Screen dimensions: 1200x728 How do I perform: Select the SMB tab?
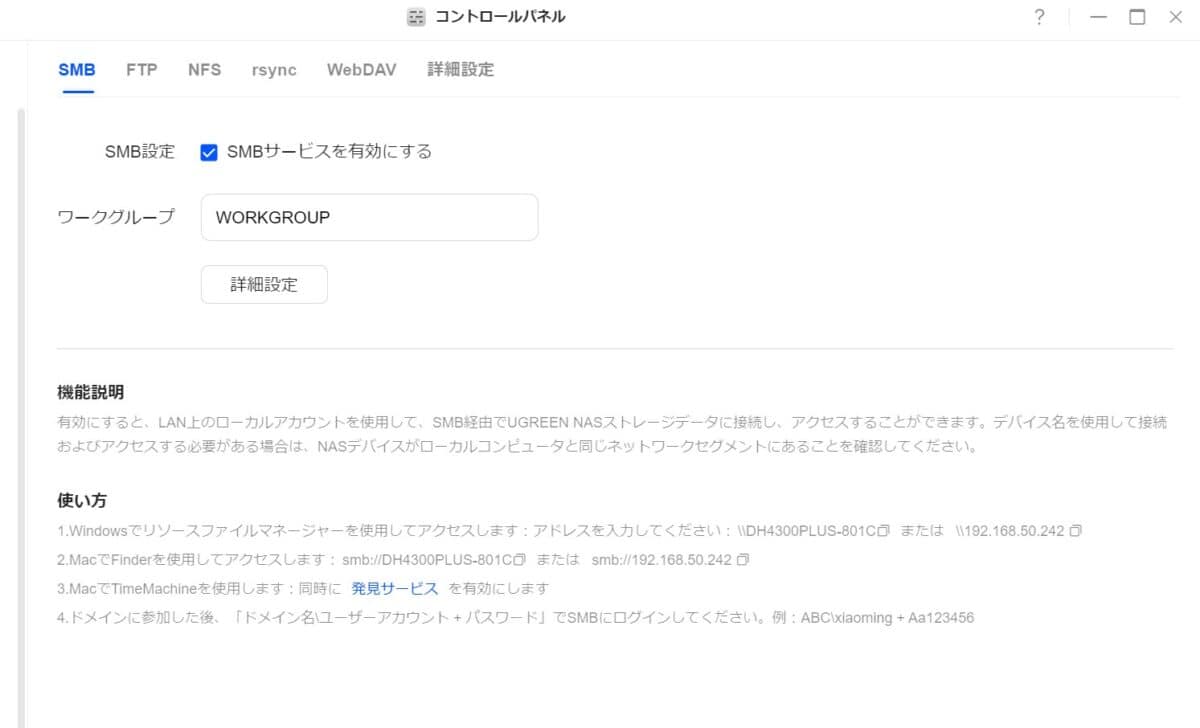pyautogui.click(x=77, y=70)
